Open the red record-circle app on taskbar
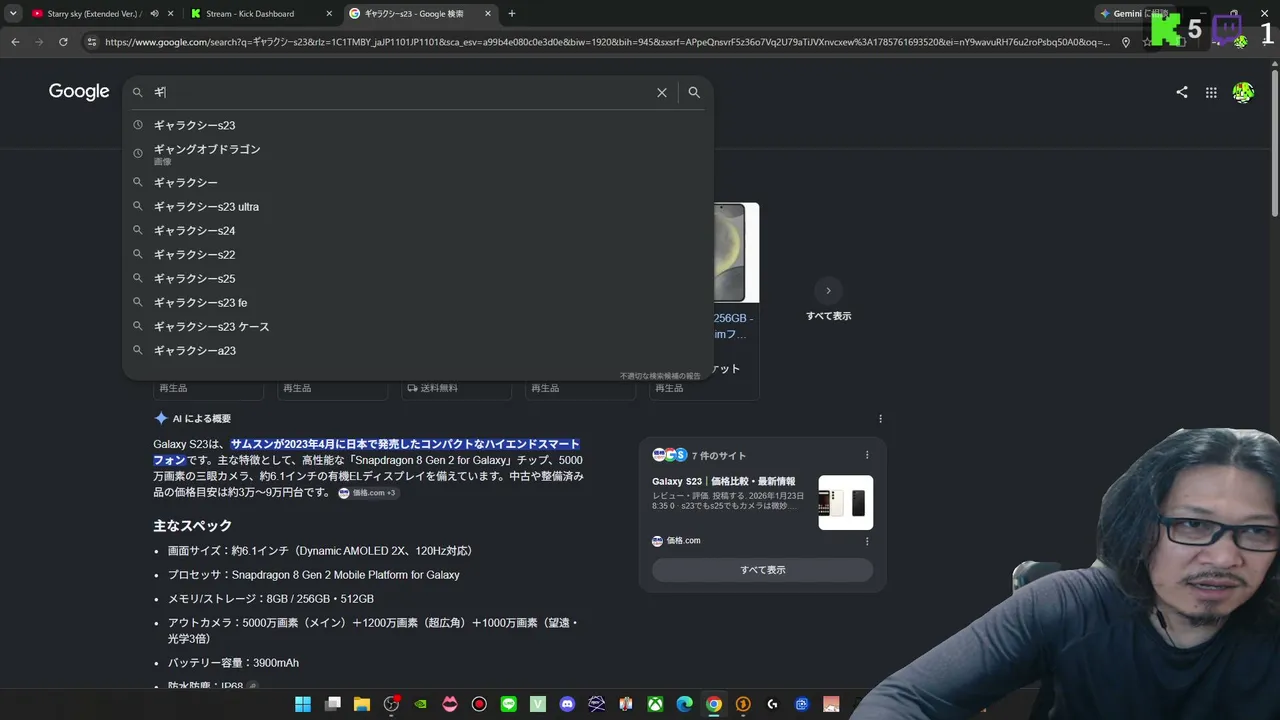This screenshot has height=720, width=1280. point(479,704)
